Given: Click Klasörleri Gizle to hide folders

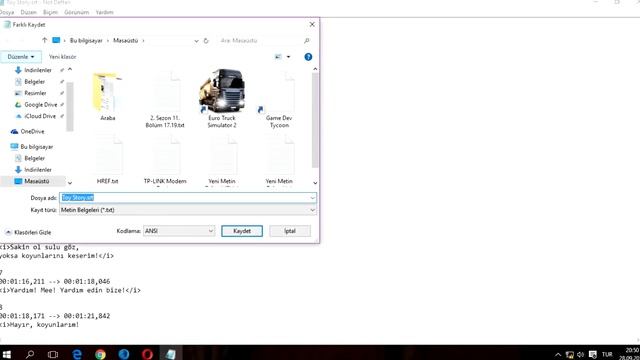Looking at the screenshot, I should (x=28, y=232).
